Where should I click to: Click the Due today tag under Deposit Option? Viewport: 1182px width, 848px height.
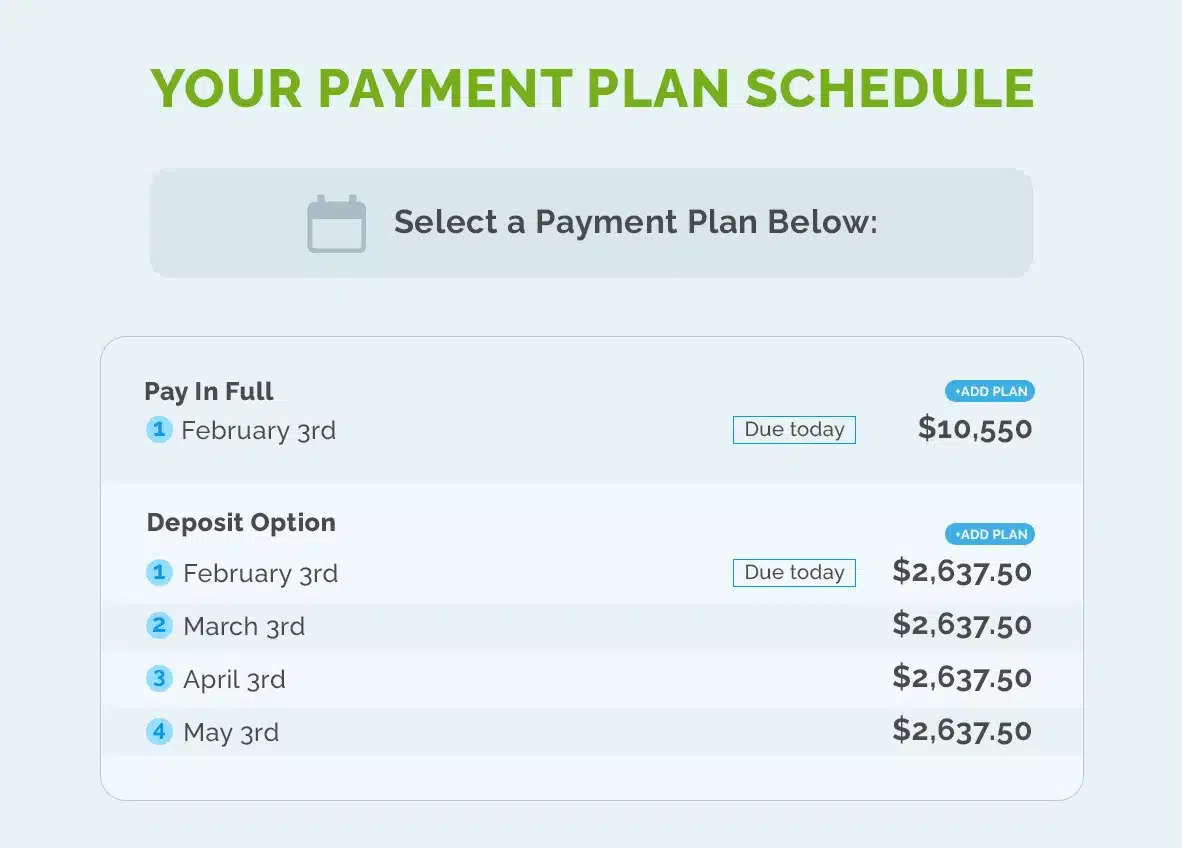(x=794, y=573)
